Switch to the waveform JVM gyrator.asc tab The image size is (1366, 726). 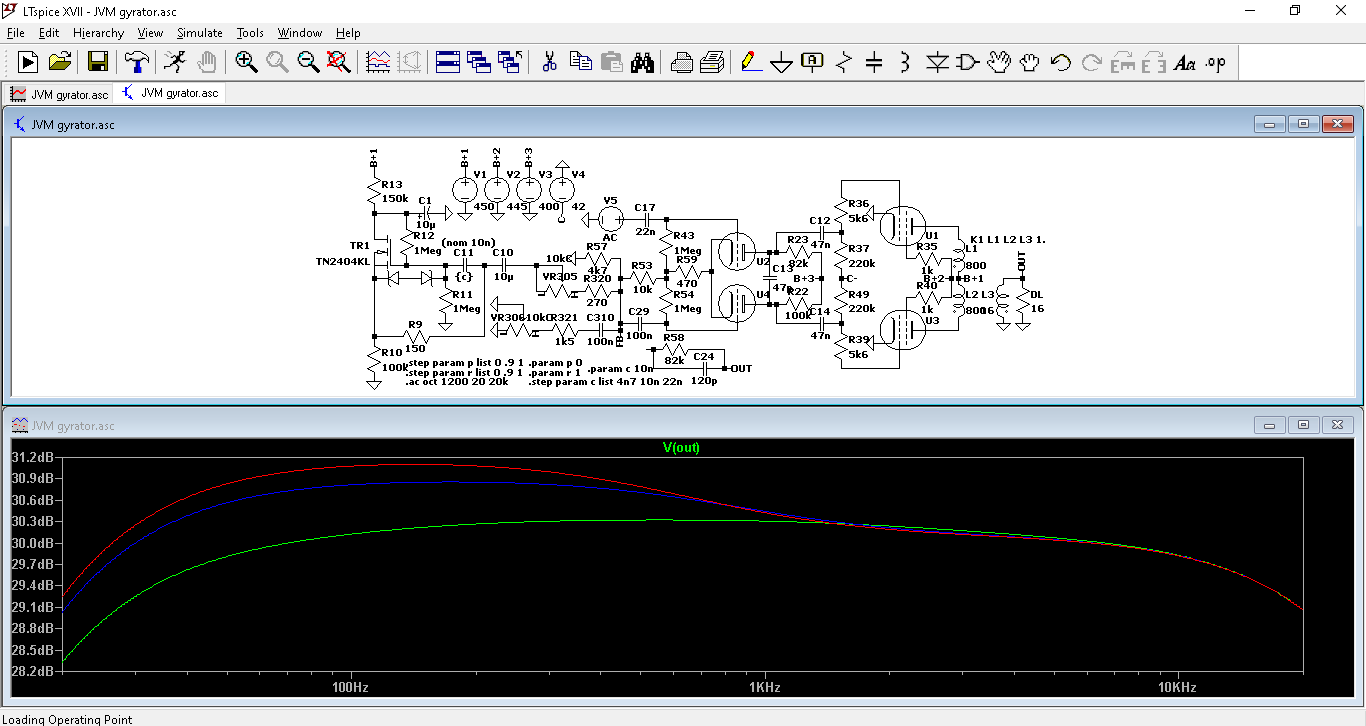click(x=59, y=94)
